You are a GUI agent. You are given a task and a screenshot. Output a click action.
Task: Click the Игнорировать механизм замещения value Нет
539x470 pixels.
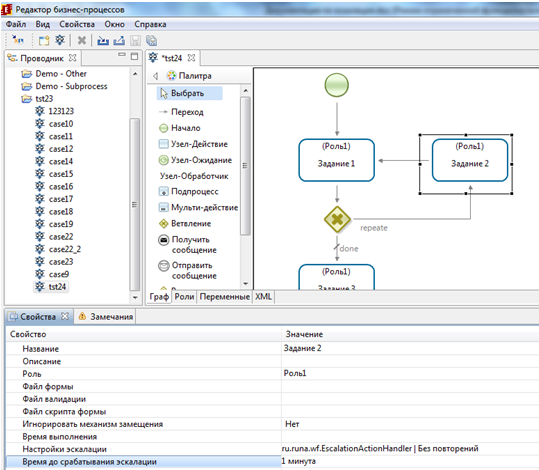(292, 424)
